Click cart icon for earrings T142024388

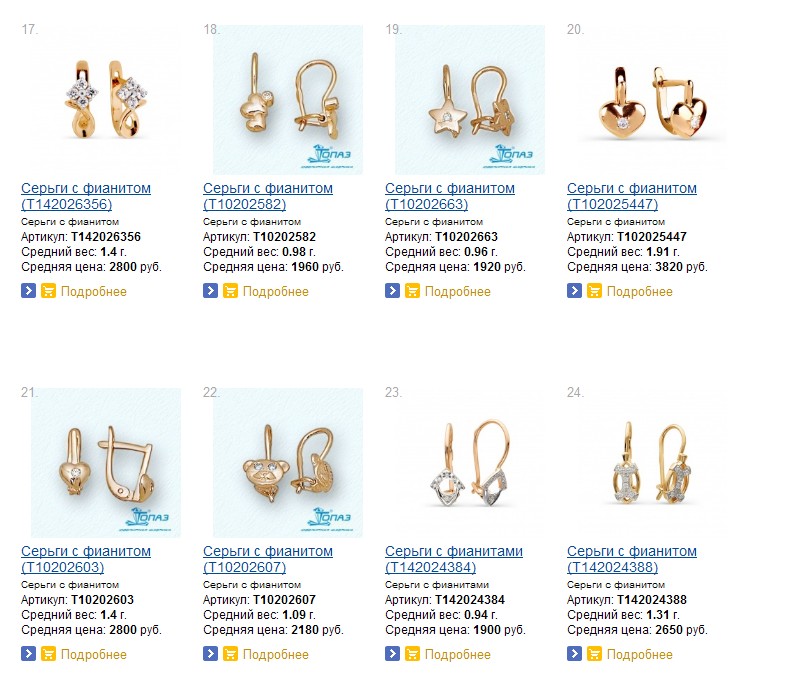594,653
